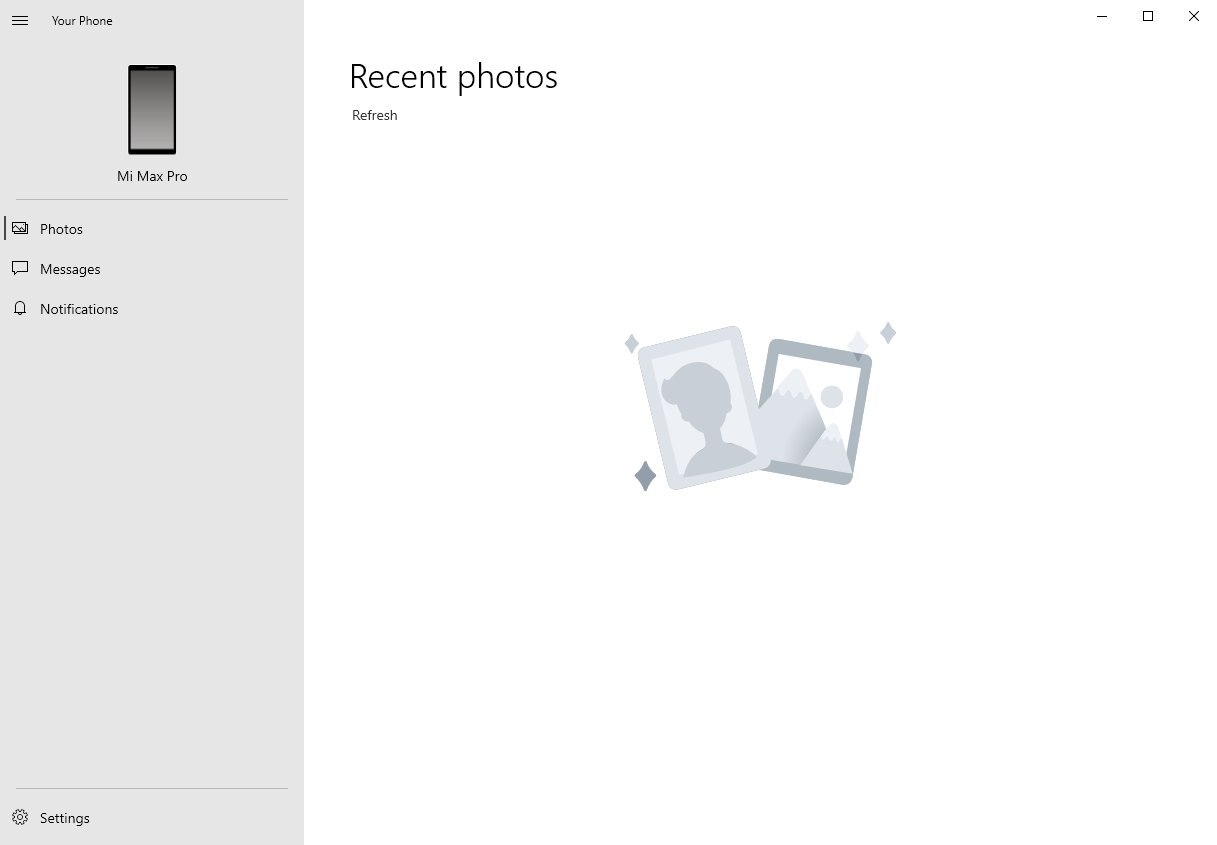Image resolution: width=1217 pixels, height=845 pixels.
Task: Click the phone device image
Action: pyautogui.click(x=152, y=110)
